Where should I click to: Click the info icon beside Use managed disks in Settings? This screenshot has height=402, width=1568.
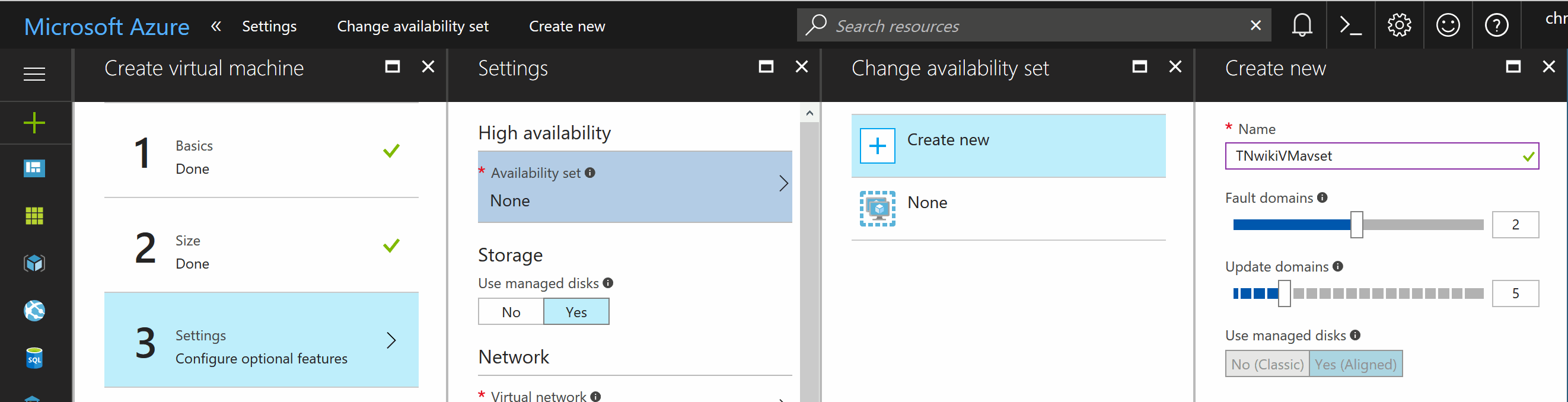(608, 283)
